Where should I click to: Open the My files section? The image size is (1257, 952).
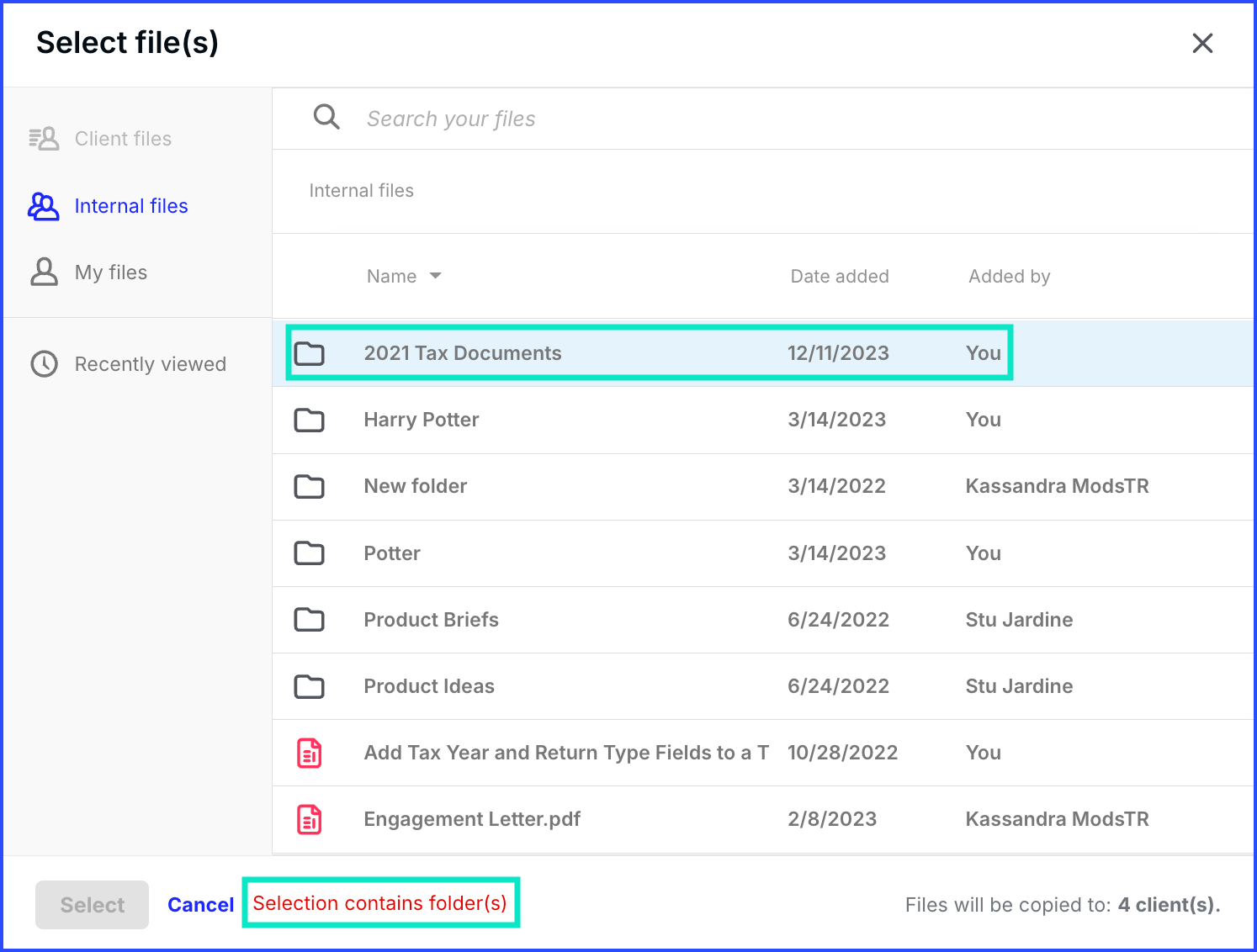coord(111,272)
